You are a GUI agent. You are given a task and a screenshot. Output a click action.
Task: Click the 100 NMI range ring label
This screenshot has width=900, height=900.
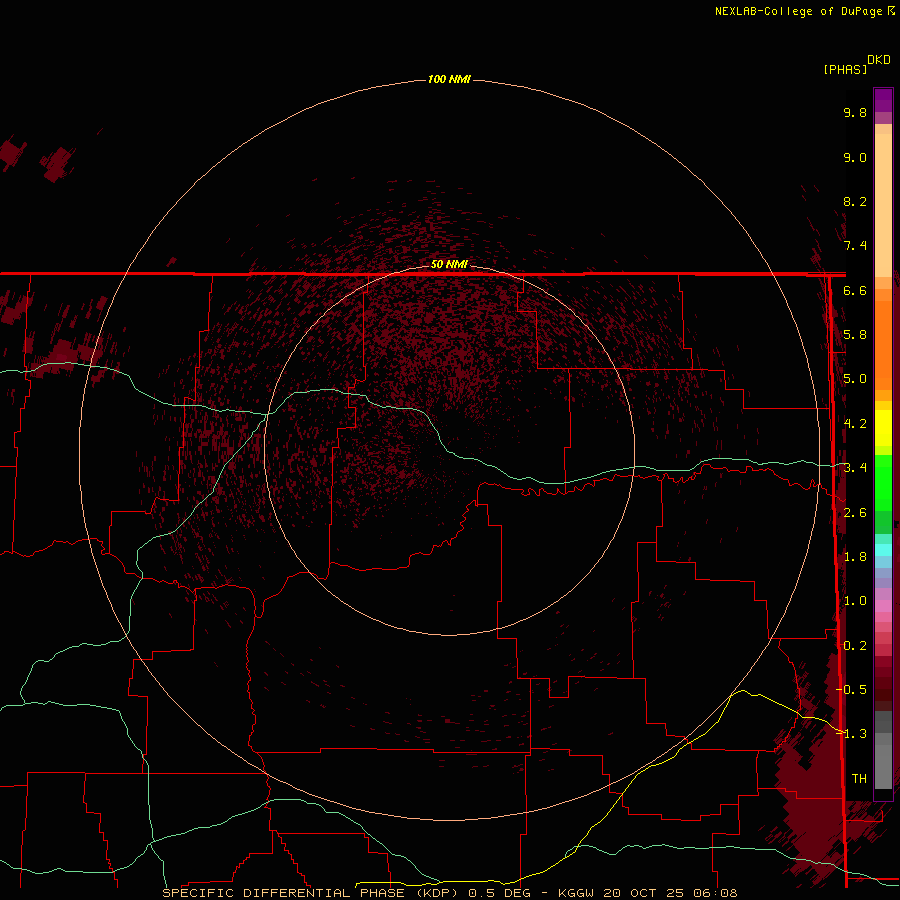click(449, 79)
